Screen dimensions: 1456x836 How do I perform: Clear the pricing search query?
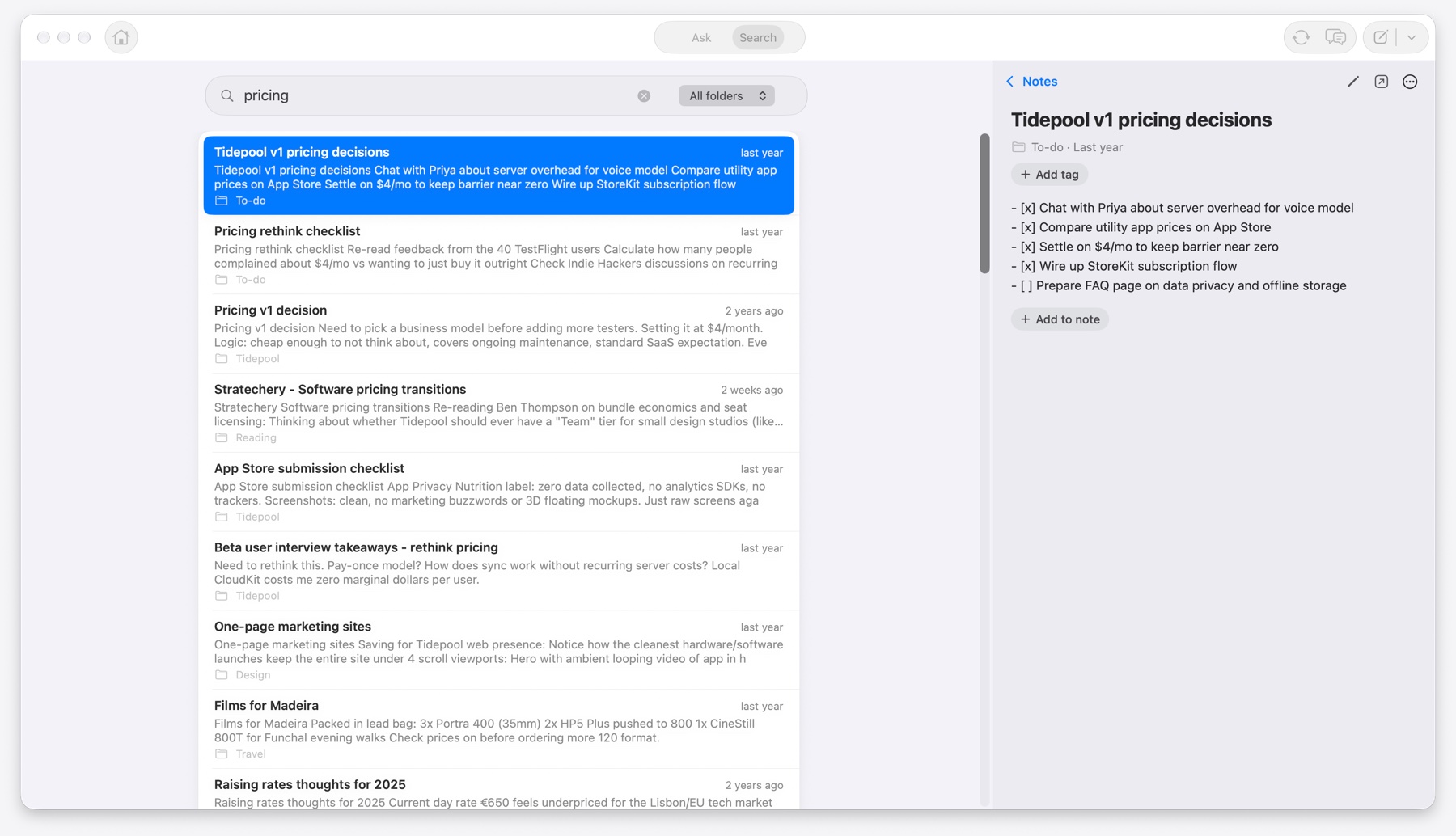pos(644,95)
